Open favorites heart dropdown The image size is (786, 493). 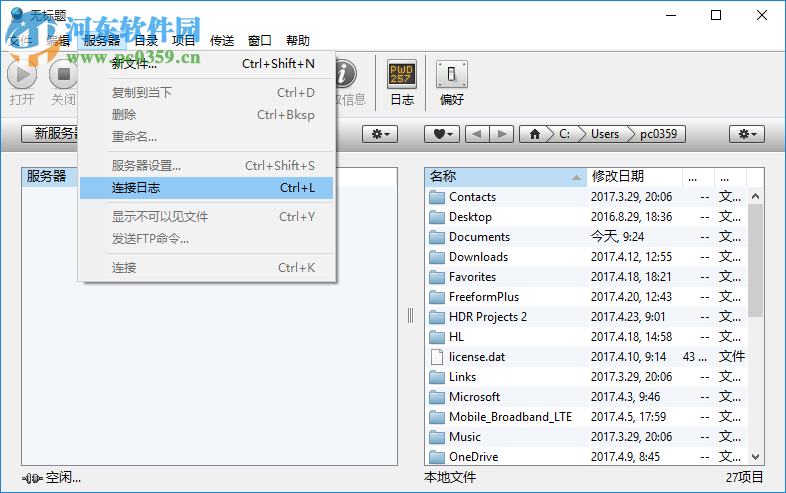pos(442,134)
